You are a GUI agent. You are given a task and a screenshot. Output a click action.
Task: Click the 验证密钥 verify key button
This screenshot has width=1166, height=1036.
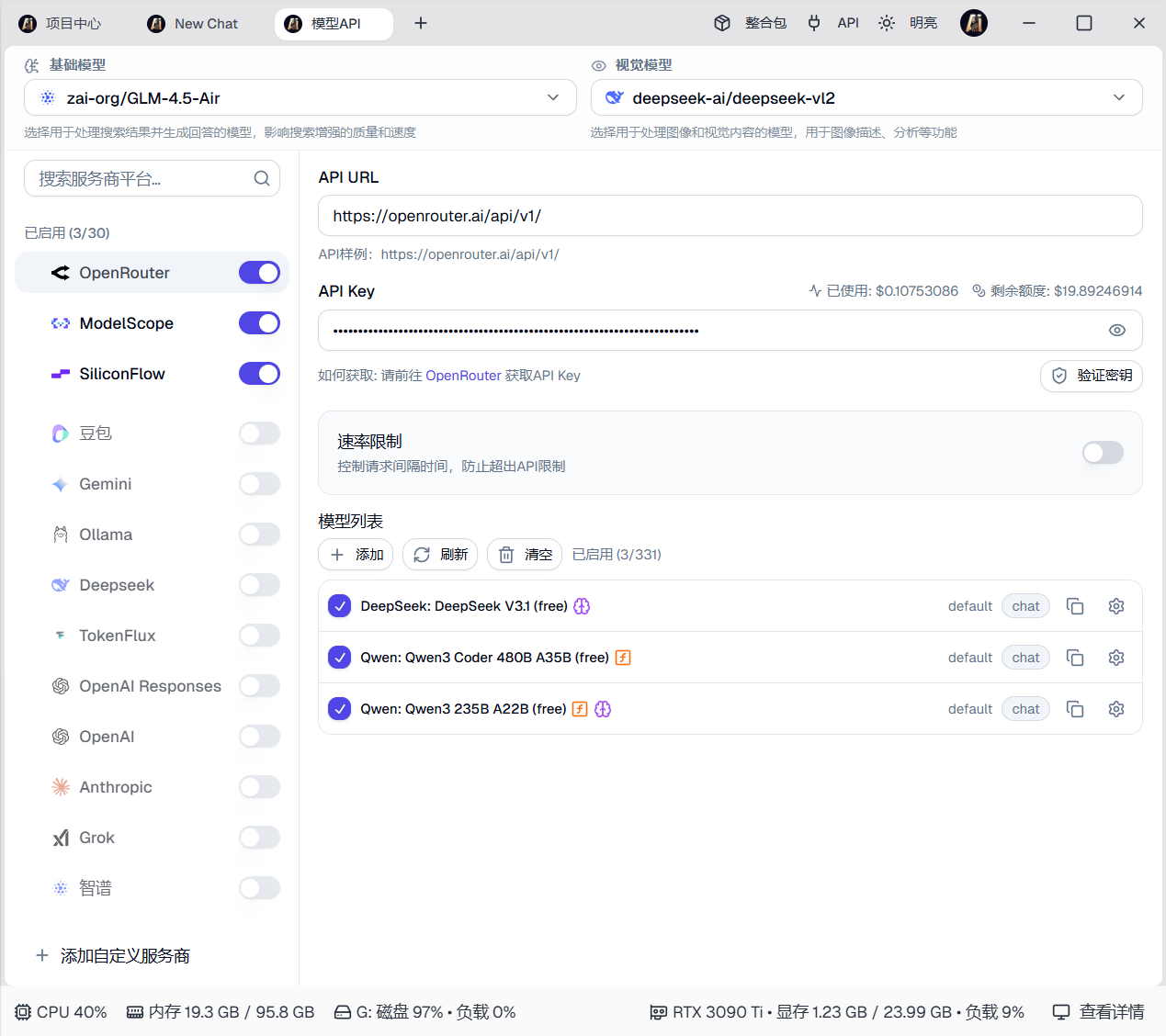pos(1091,376)
